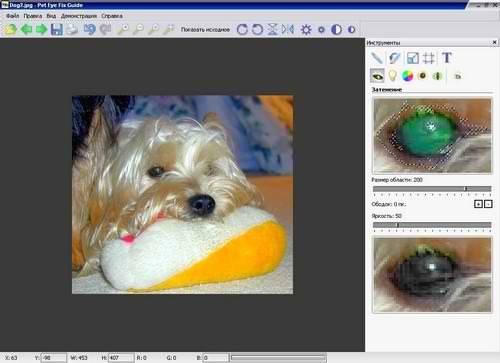
Task: Click the 'W: 453' status text
Action: click(x=79, y=358)
